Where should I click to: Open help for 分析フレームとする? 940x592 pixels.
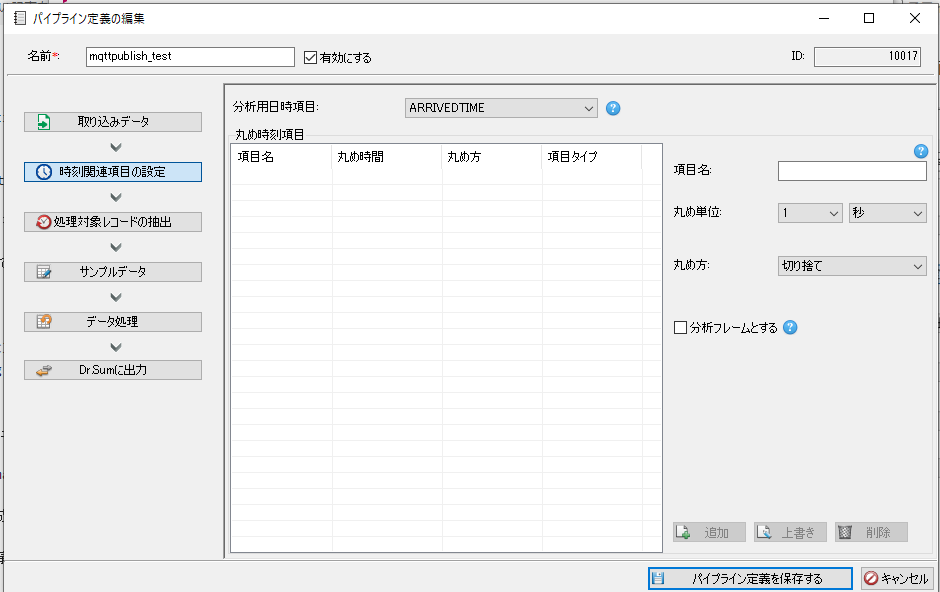click(x=790, y=327)
